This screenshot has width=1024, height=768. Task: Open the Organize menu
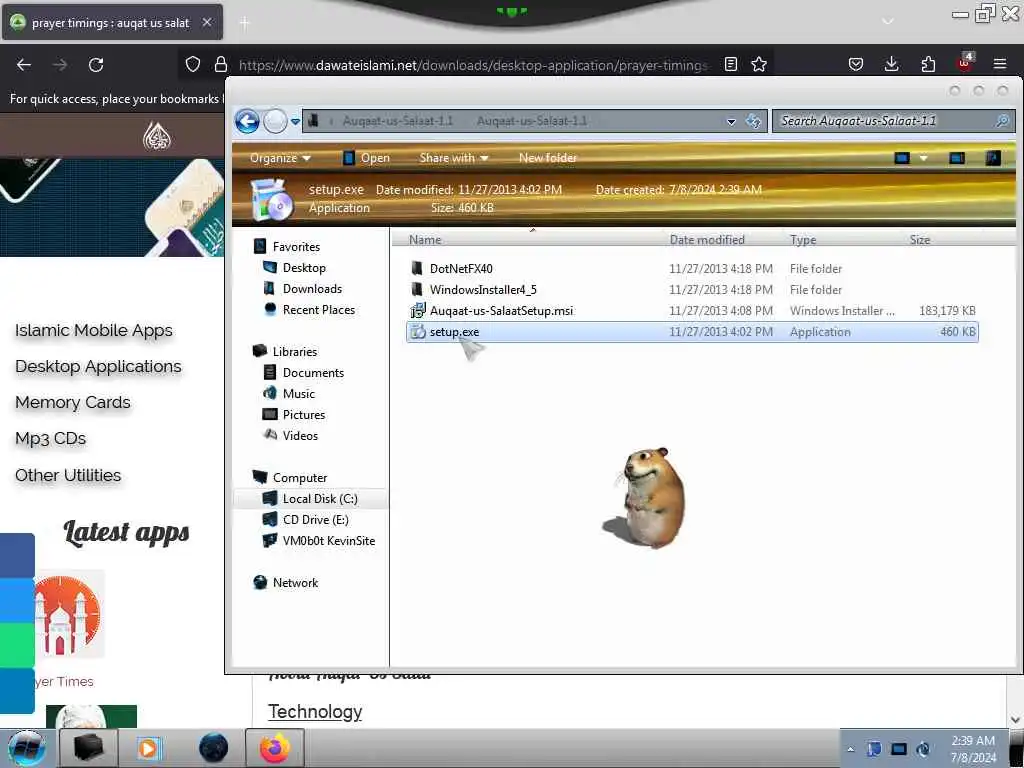tap(280, 158)
